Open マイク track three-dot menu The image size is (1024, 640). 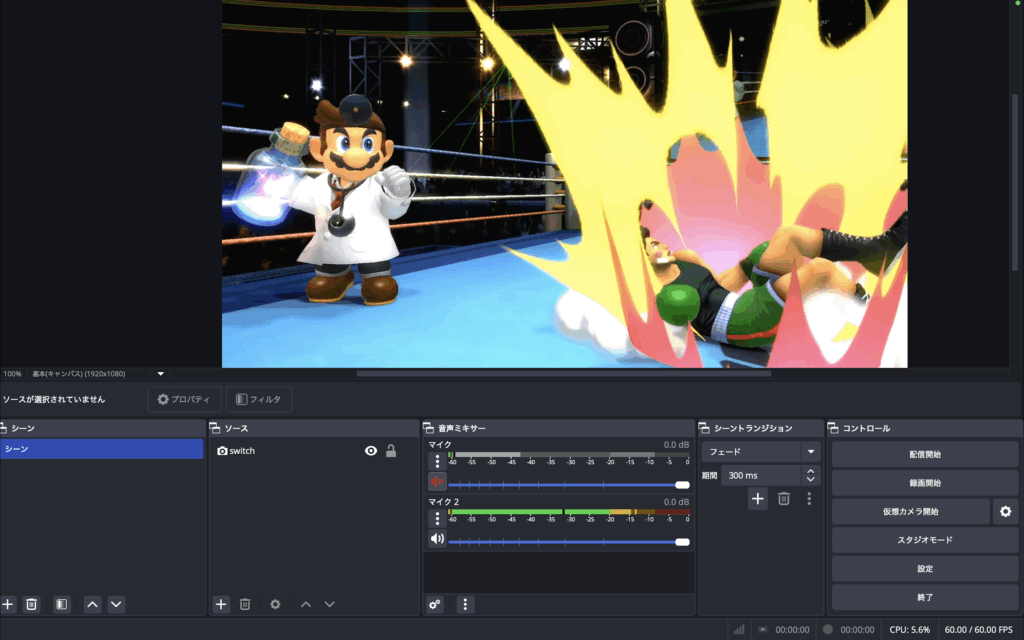[438, 461]
